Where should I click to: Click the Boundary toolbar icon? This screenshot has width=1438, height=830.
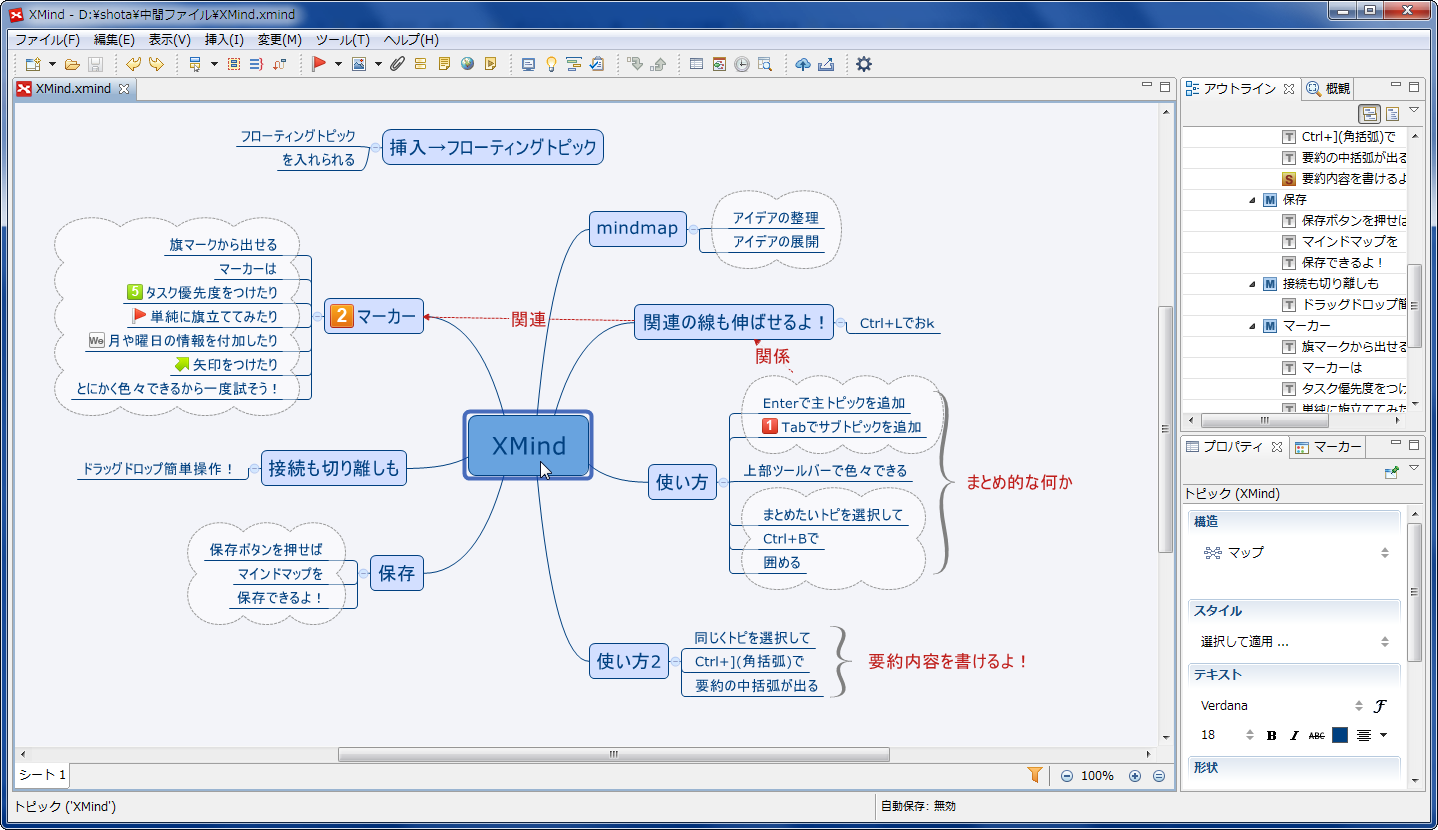234,64
